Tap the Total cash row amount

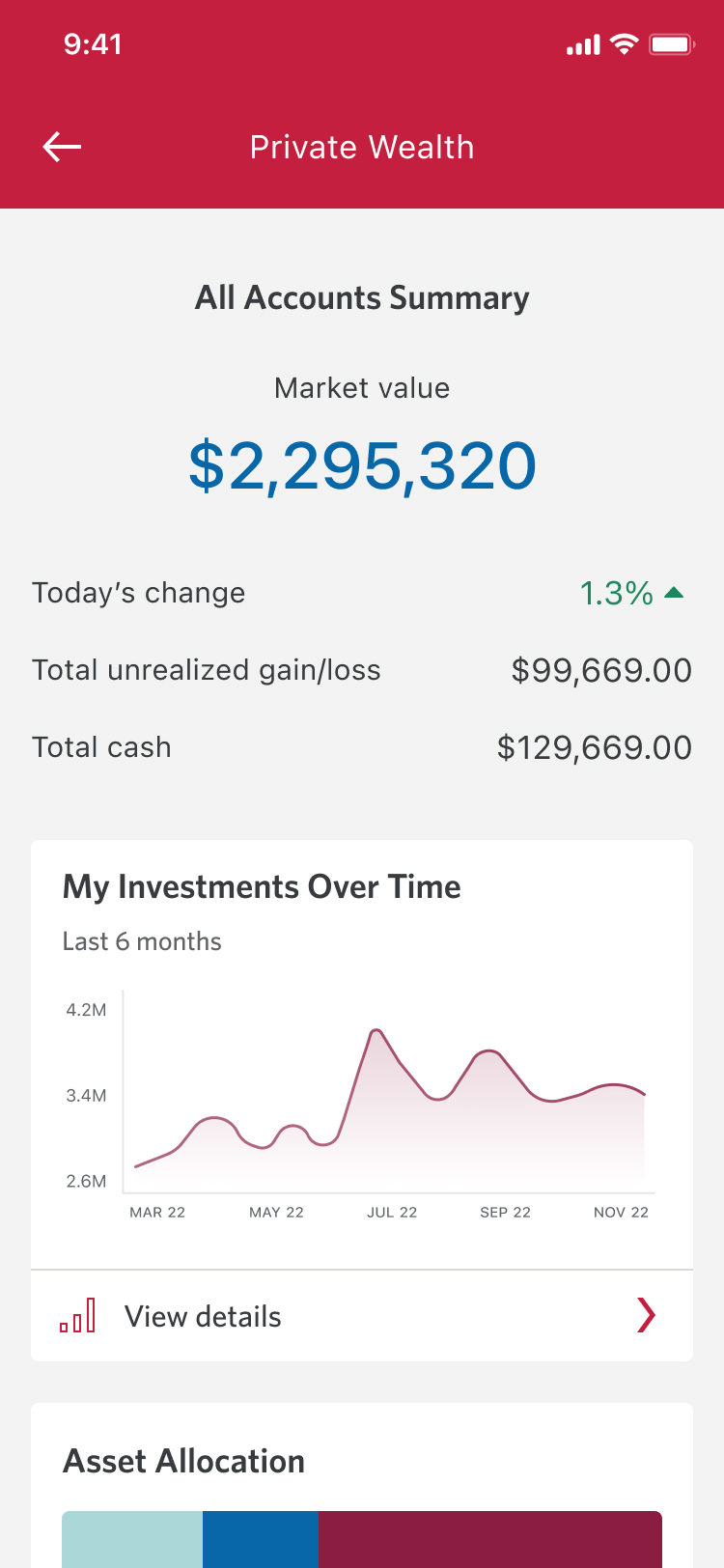tap(594, 747)
